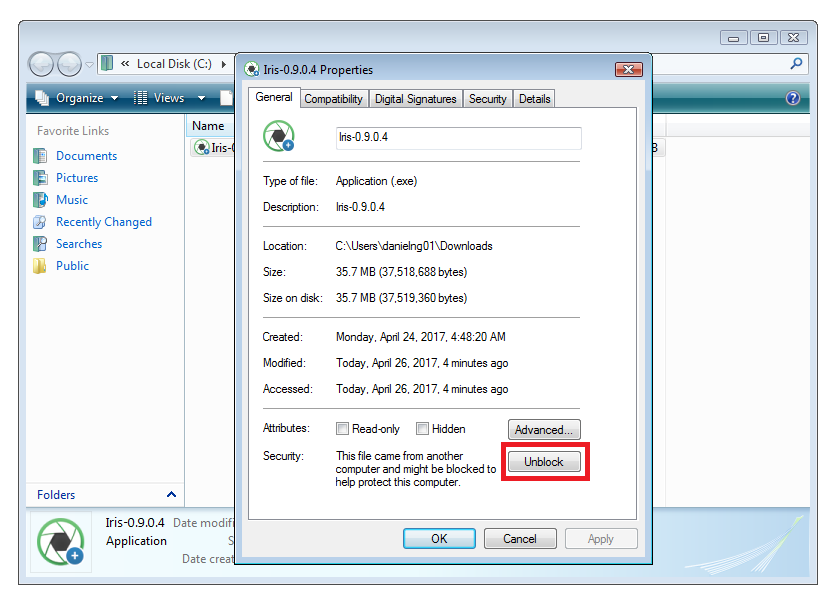The width and height of the screenshot is (837, 605).
Task: Click Local Disk (C:) in address bar
Action: point(175,64)
